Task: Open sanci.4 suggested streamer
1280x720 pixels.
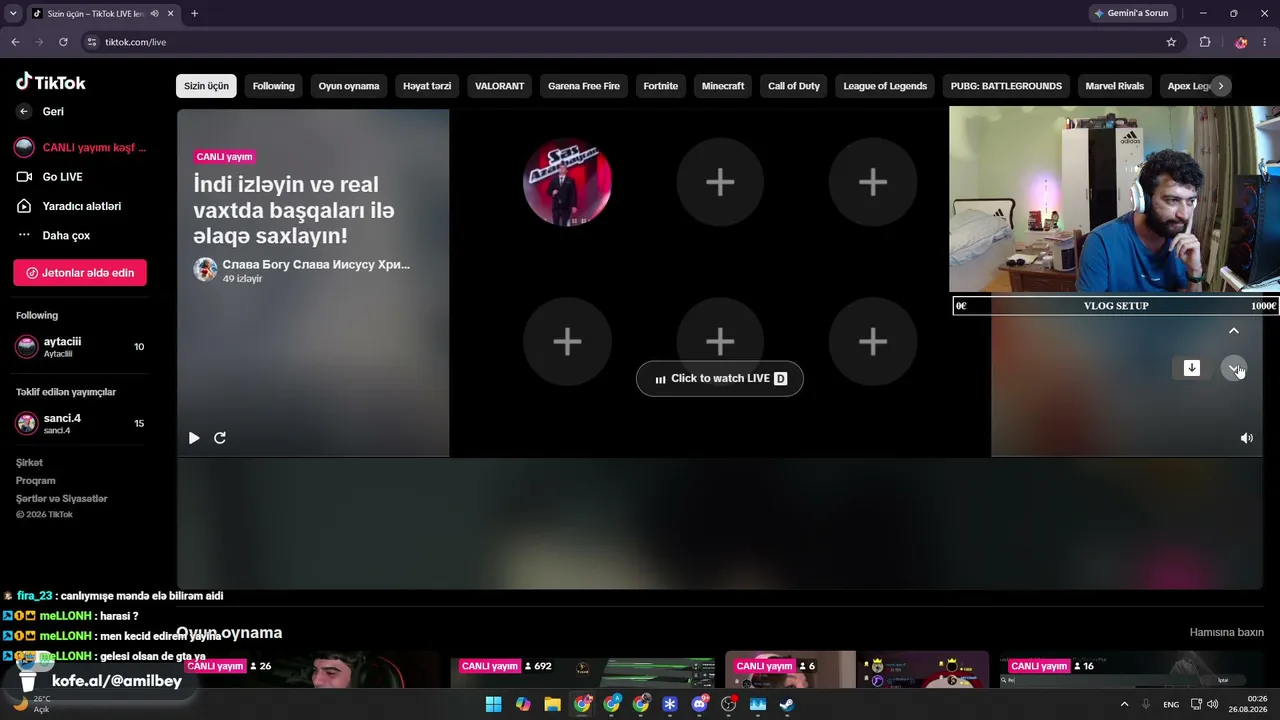Action: 80,423
